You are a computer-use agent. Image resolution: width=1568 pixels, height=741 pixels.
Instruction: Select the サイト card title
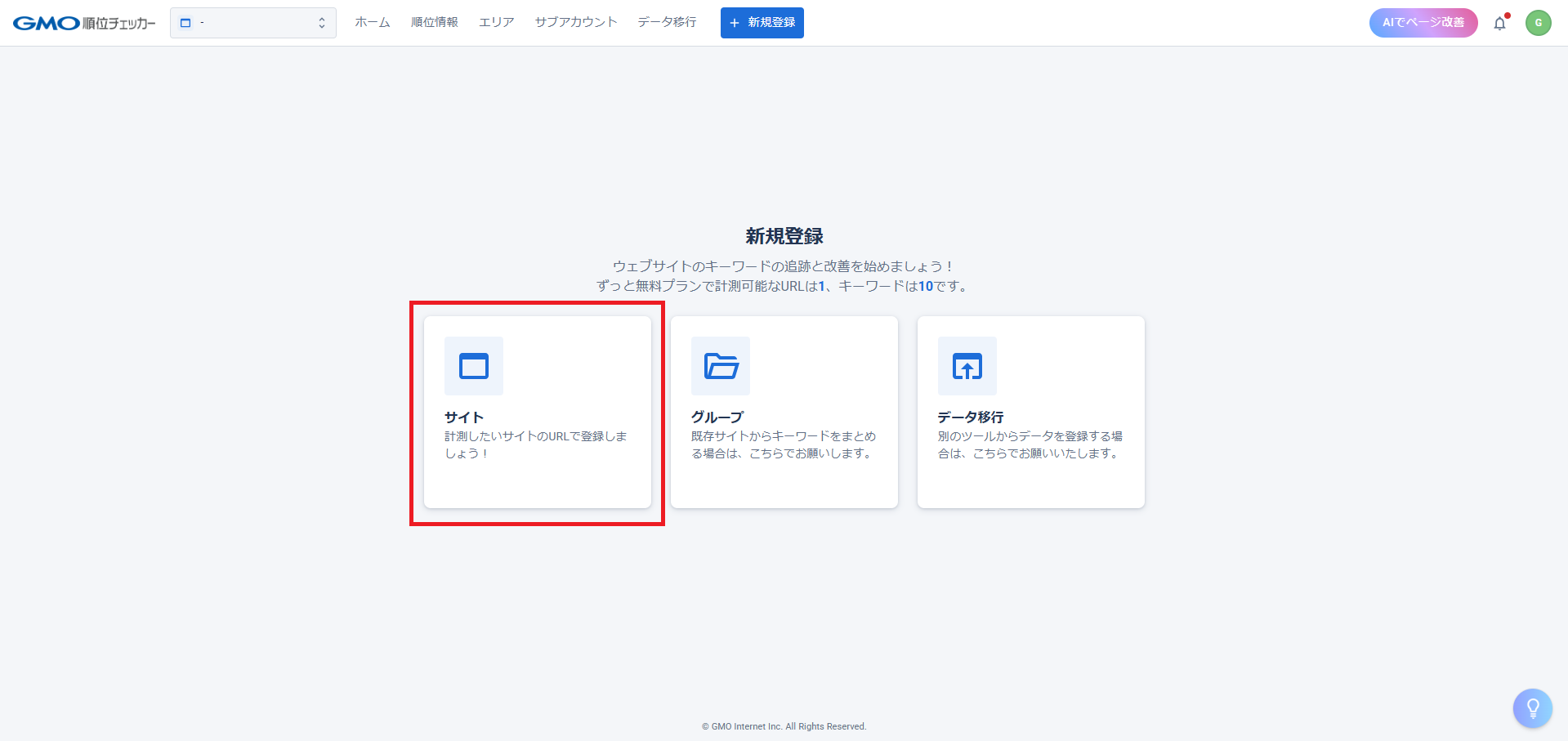point(464,417)
